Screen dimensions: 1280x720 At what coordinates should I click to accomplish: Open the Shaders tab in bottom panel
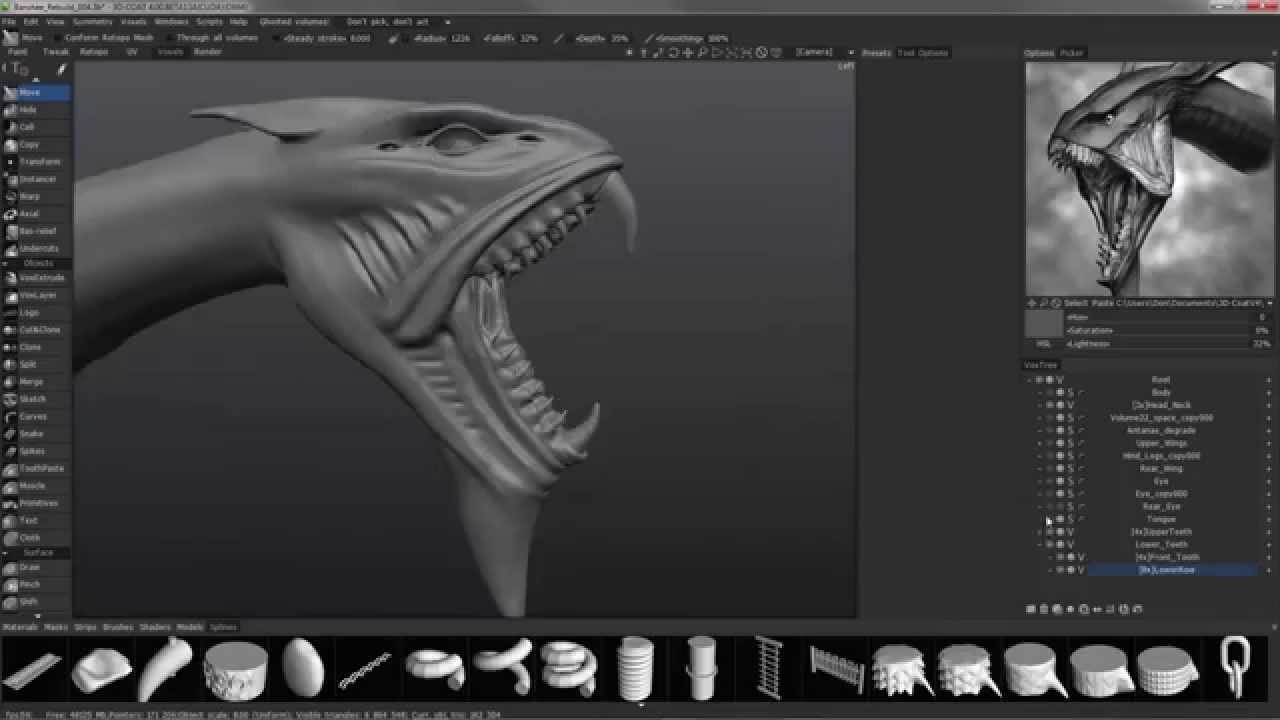click(x=155, y=627)
